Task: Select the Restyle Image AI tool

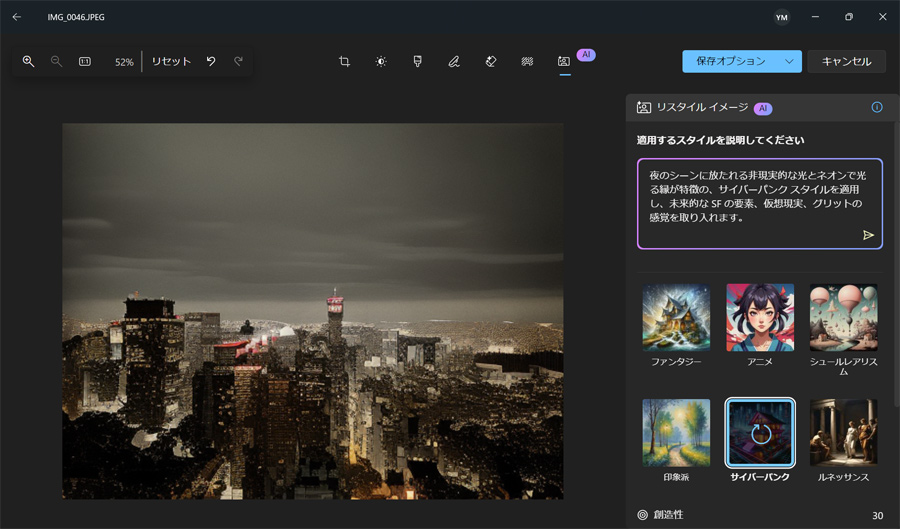Action: click(x=564, y=61)
